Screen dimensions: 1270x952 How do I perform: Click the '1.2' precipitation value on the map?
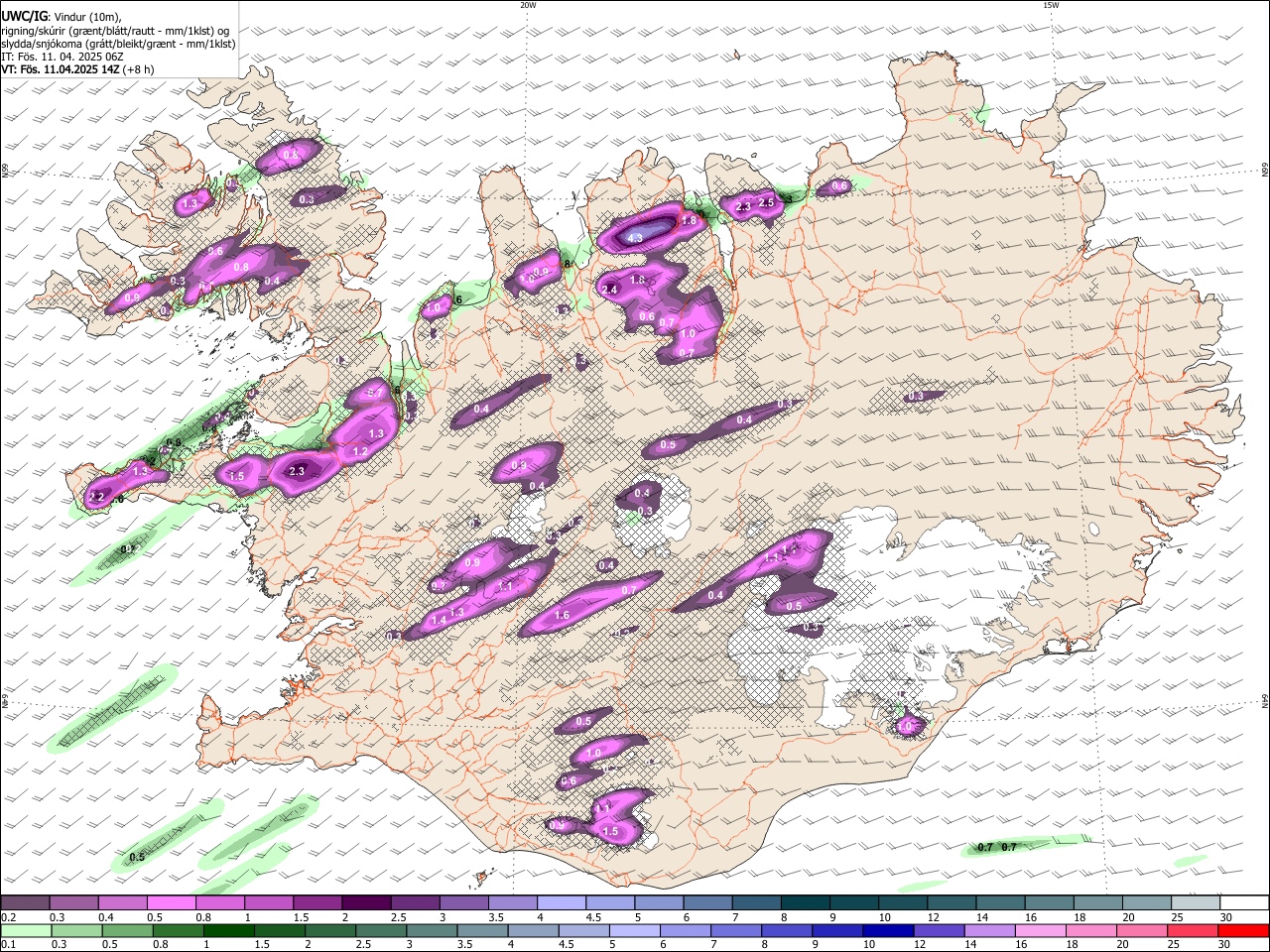(360, 452)
